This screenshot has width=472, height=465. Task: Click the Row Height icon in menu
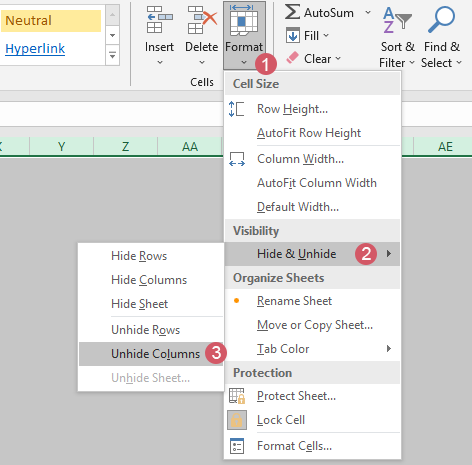click(236, 109)
